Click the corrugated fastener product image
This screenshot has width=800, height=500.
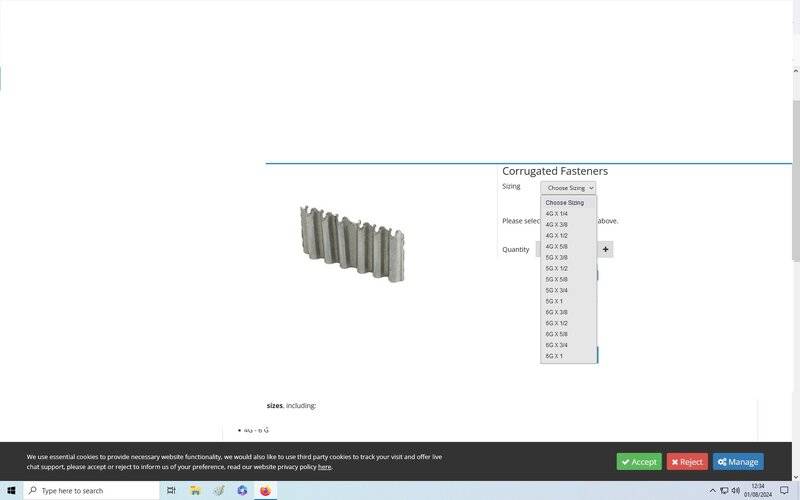pos(352,243)
